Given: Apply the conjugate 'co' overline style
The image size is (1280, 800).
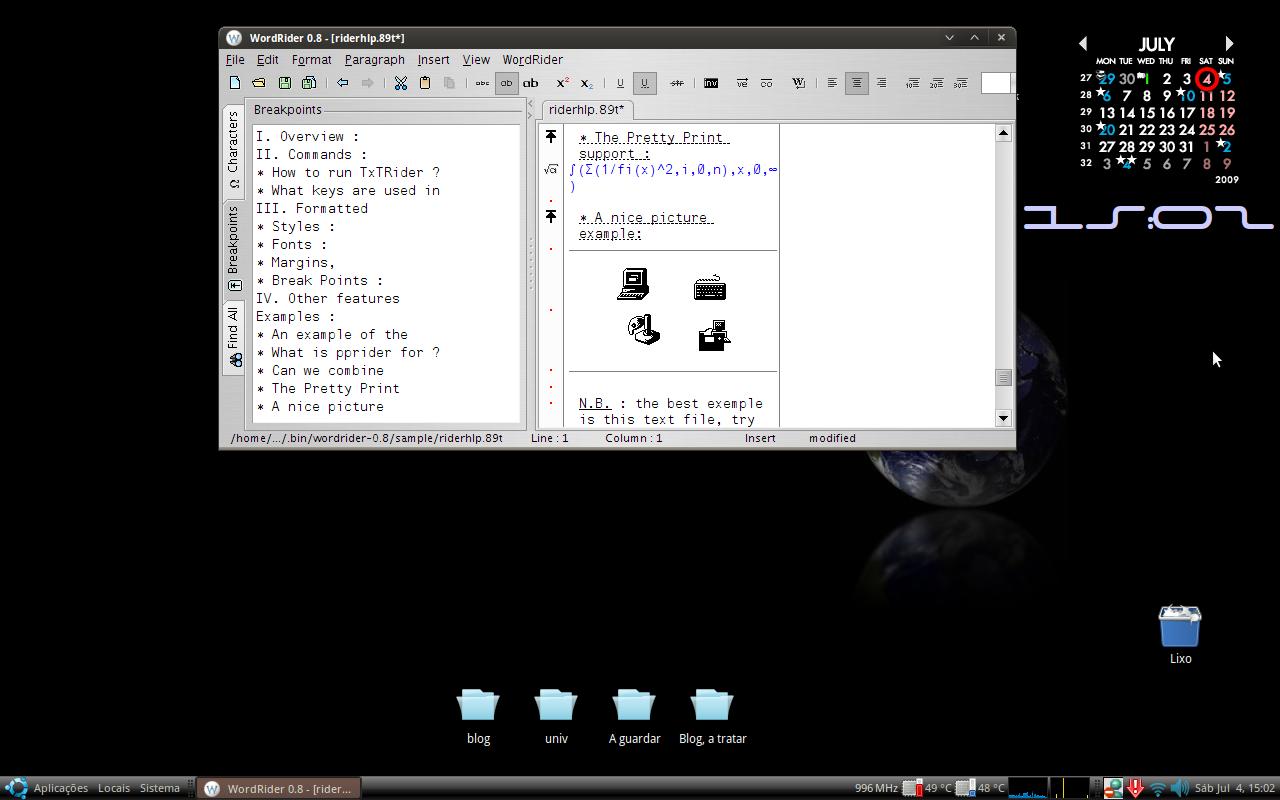Looking at the screenshot, I should (766, 83).
